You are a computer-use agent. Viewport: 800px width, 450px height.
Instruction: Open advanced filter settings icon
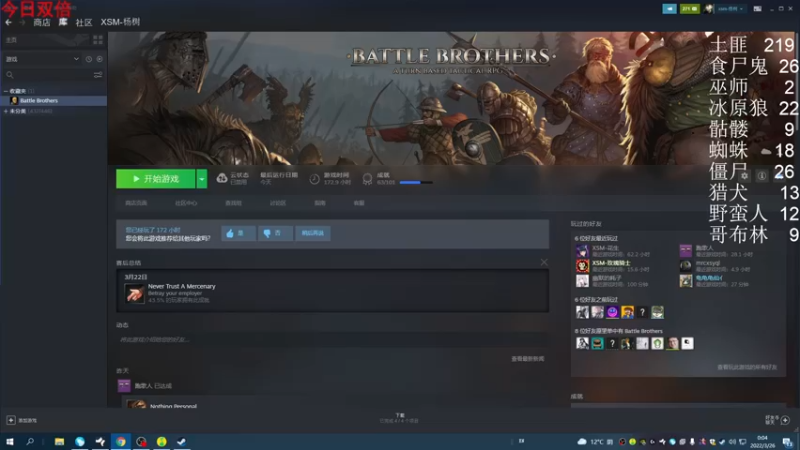click(x=98, y=75)
